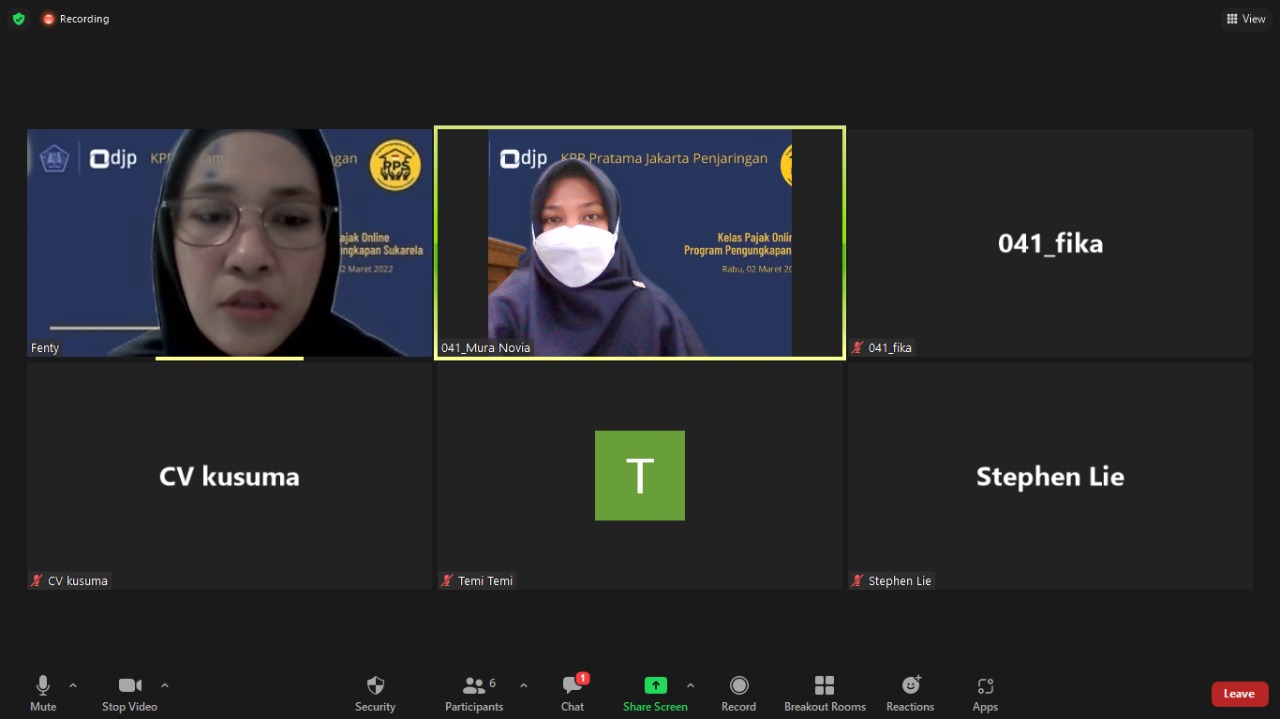Open the Participants panel
Screen dimensions: 1280x719
[474, 686]
